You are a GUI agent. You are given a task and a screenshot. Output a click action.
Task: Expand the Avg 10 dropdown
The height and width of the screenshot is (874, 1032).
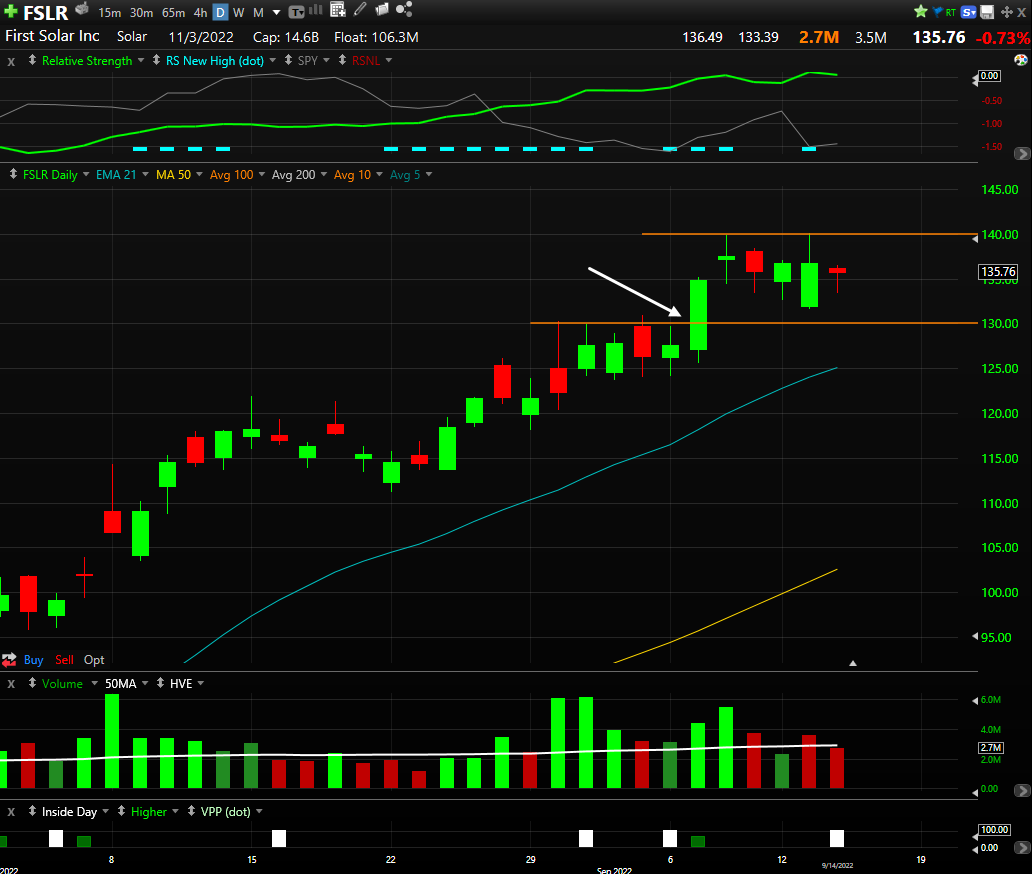coord(380,174)
